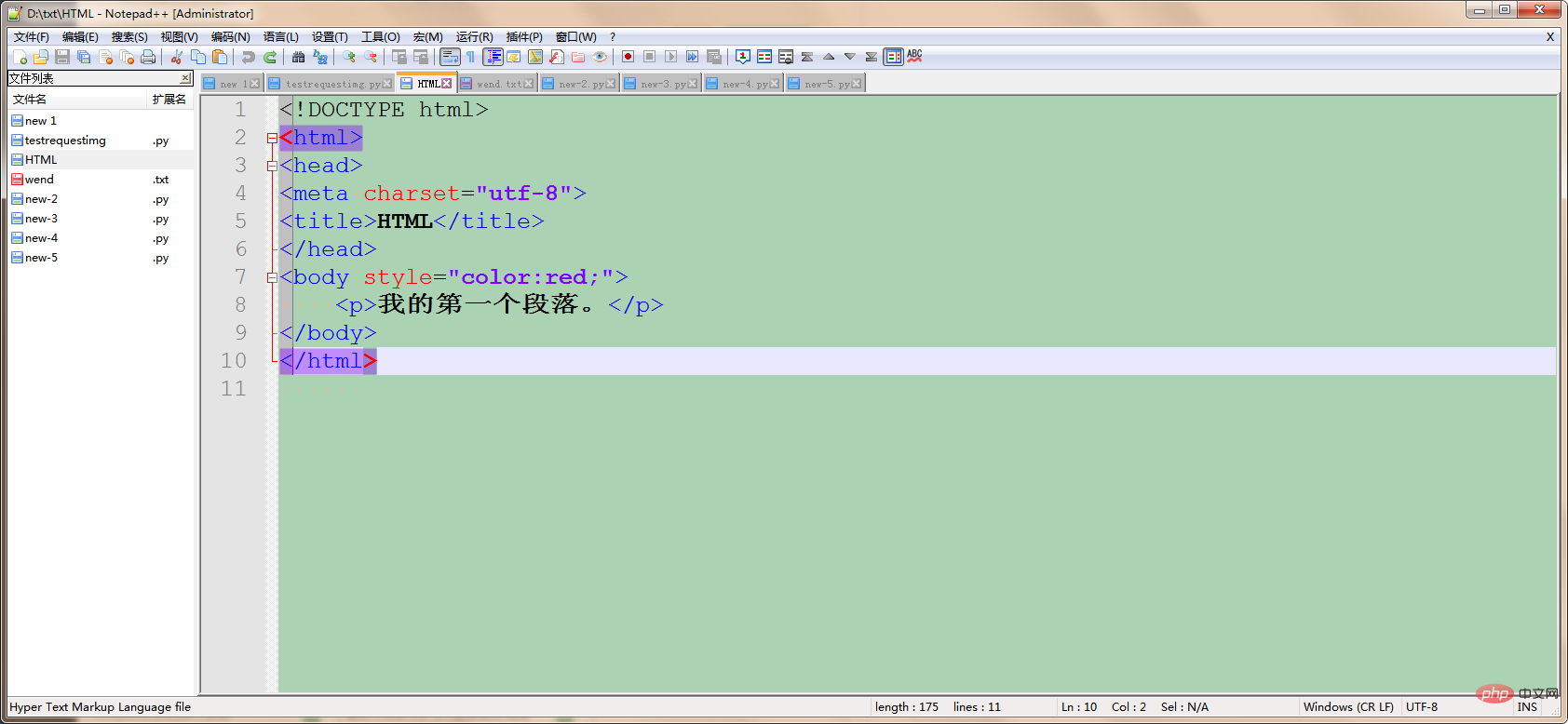Toggle synchronized vertical scrolling
Image resolution: width=1568 pixels, height=724 pixels.
(399, 57)
